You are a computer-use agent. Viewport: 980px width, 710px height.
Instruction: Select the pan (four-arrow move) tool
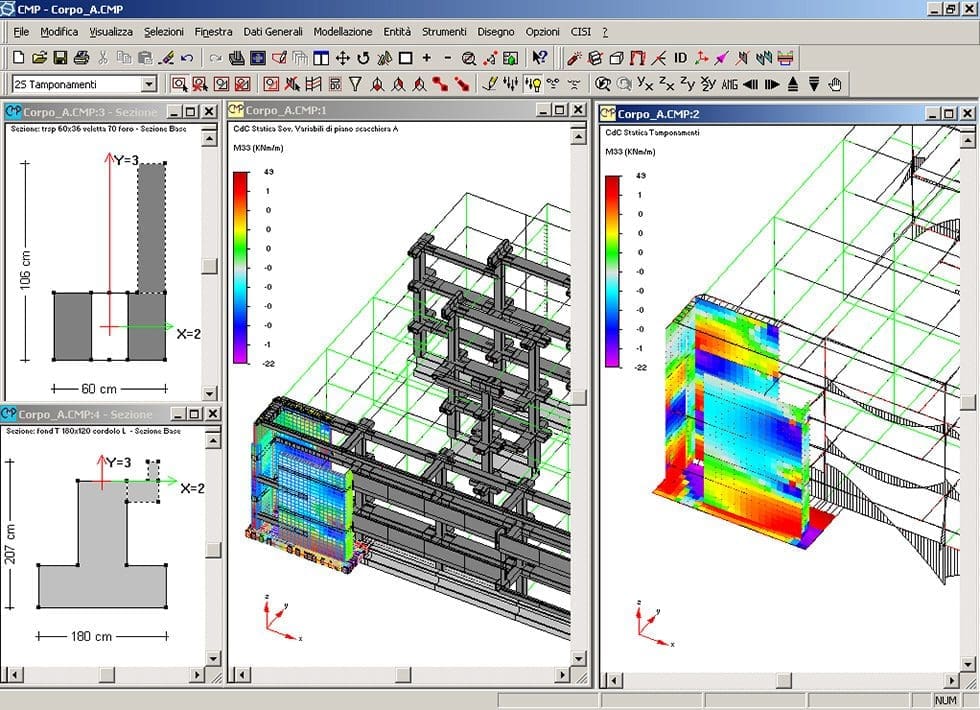pyautogui.click(x=343, y=58)
